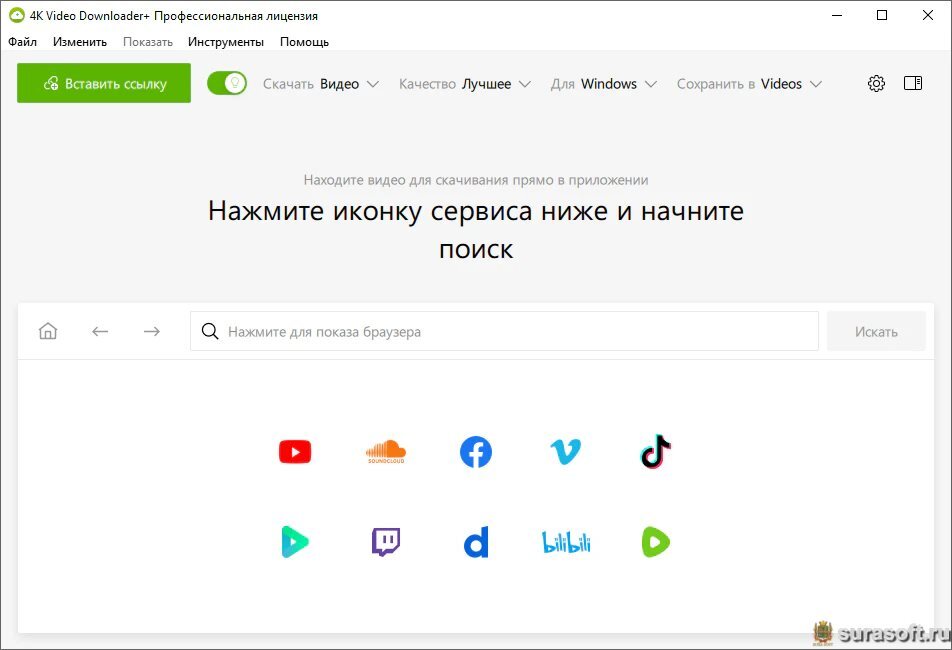
Task: Open the Файл menu
Action: point(22,42)
